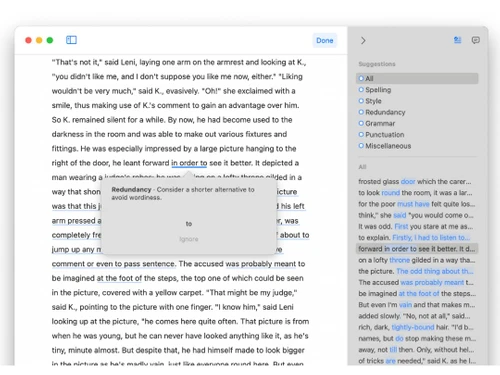Open the comments speech bubble icon
The width and height of the screenshot is (500, 375).
[x=476, y=40]
